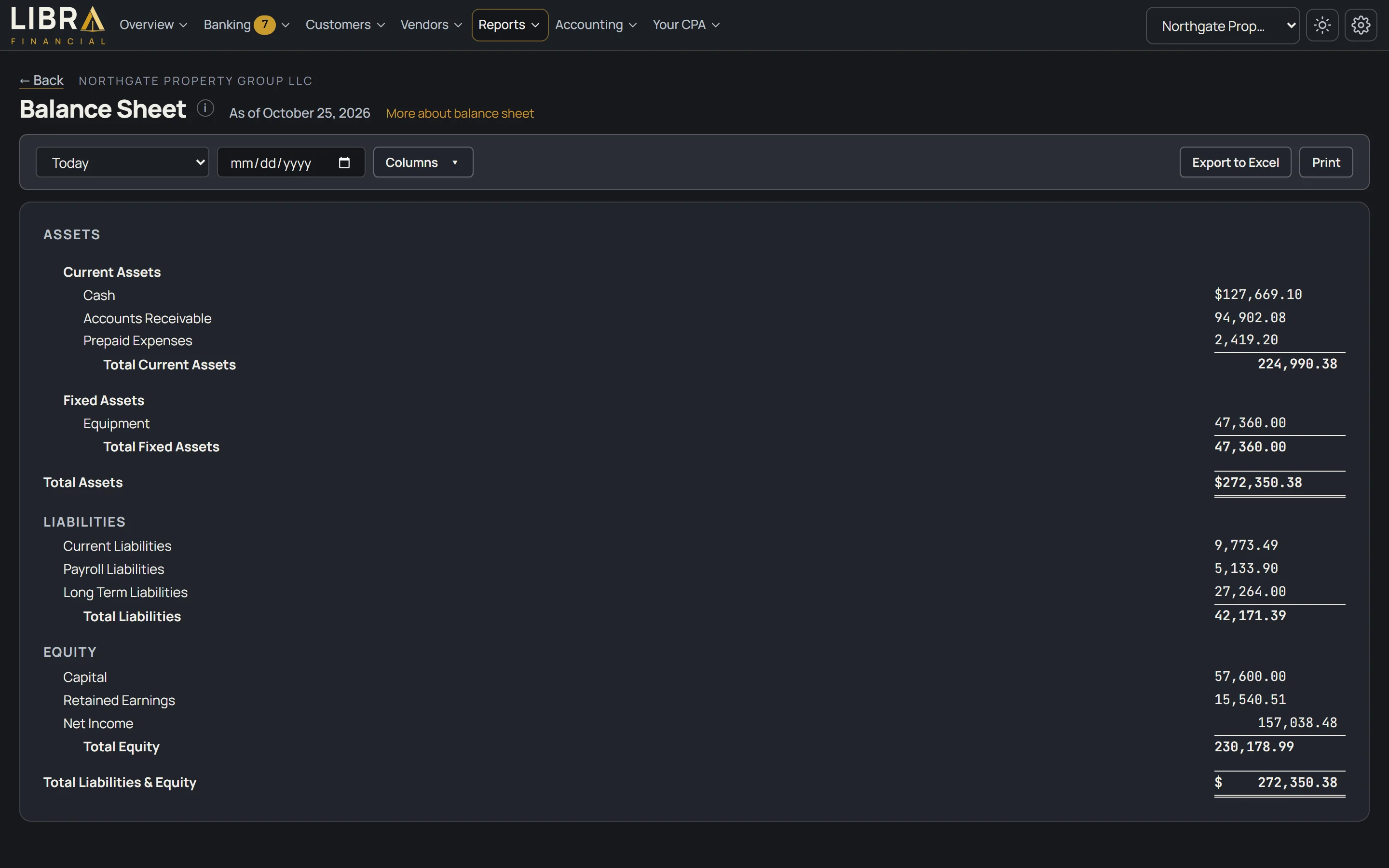The width and height of the screenshot is (1389, 868).
Task: Open the settings gear icon
Action: (x=1360, y=25)
